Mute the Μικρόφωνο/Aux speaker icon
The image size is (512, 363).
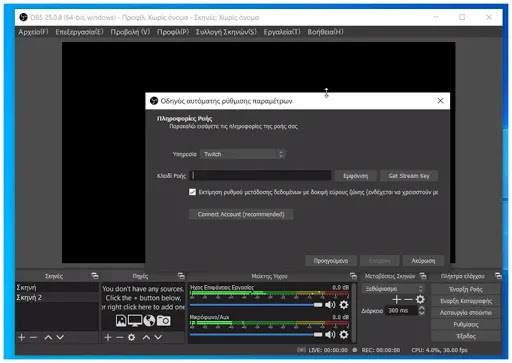330,334
